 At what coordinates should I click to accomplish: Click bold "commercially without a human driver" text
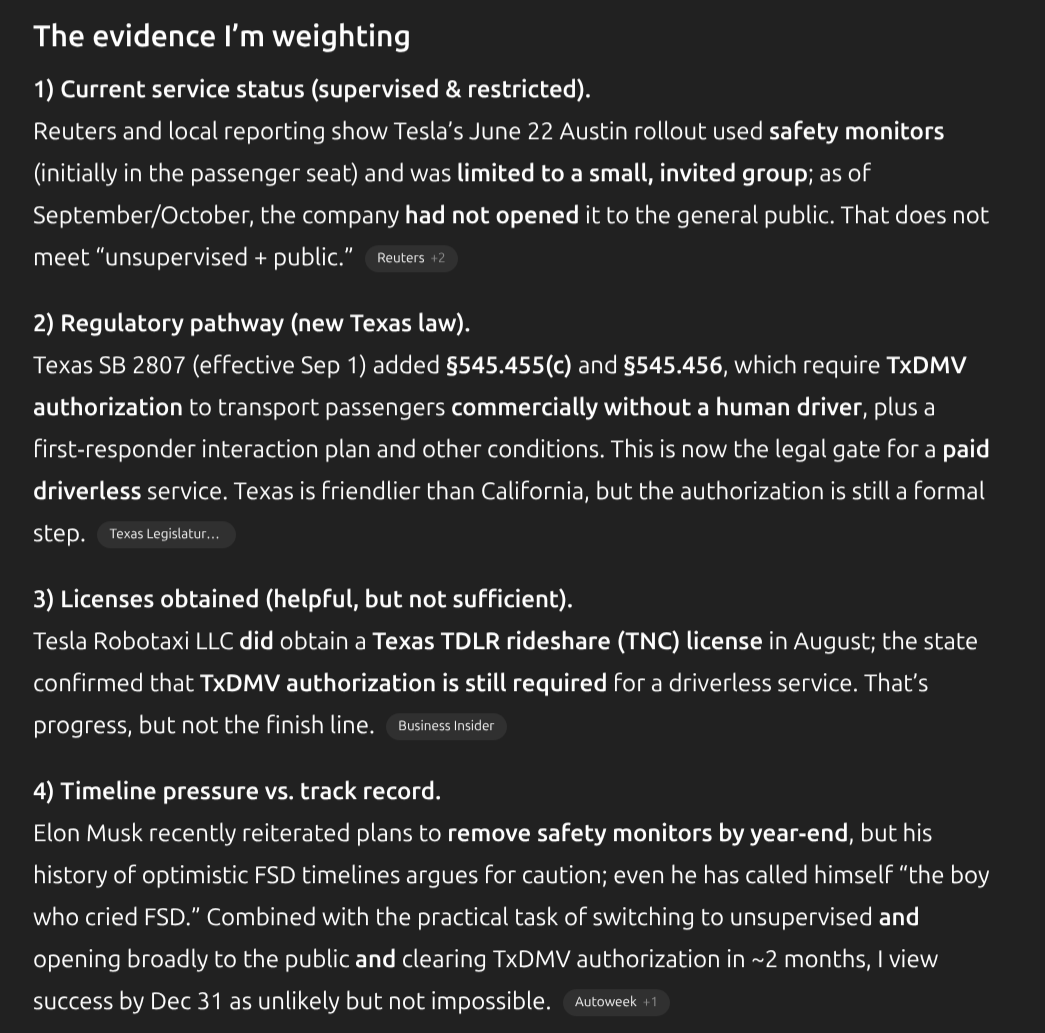click(x=656, y=407)
